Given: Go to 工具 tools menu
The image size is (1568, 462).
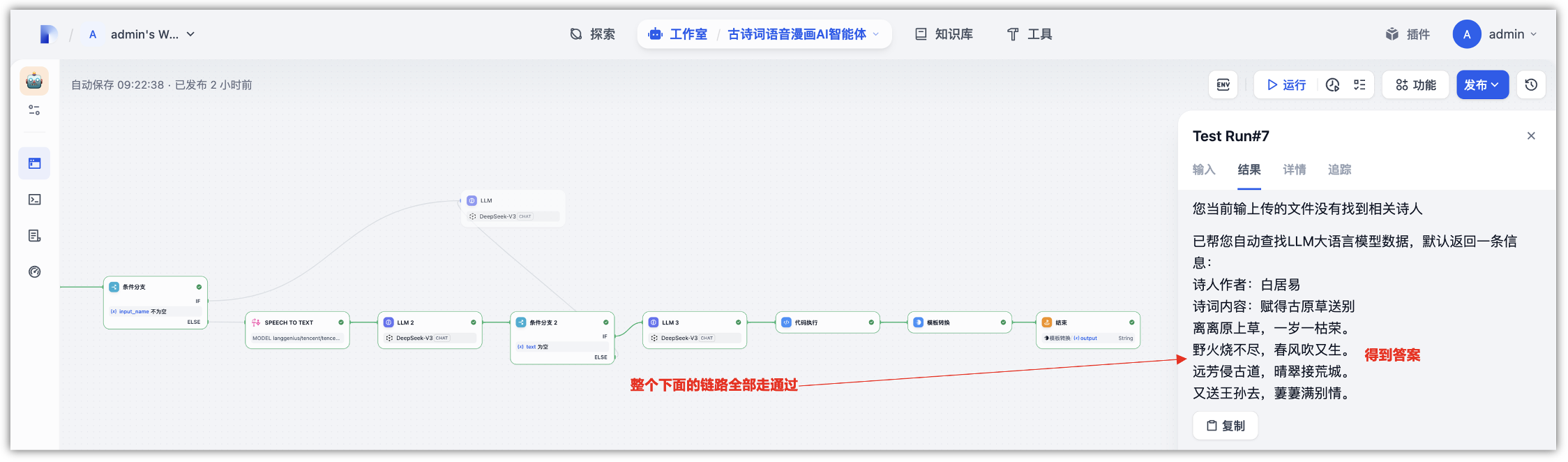Looking at the screenshot, I should [x=1030, y=34].
